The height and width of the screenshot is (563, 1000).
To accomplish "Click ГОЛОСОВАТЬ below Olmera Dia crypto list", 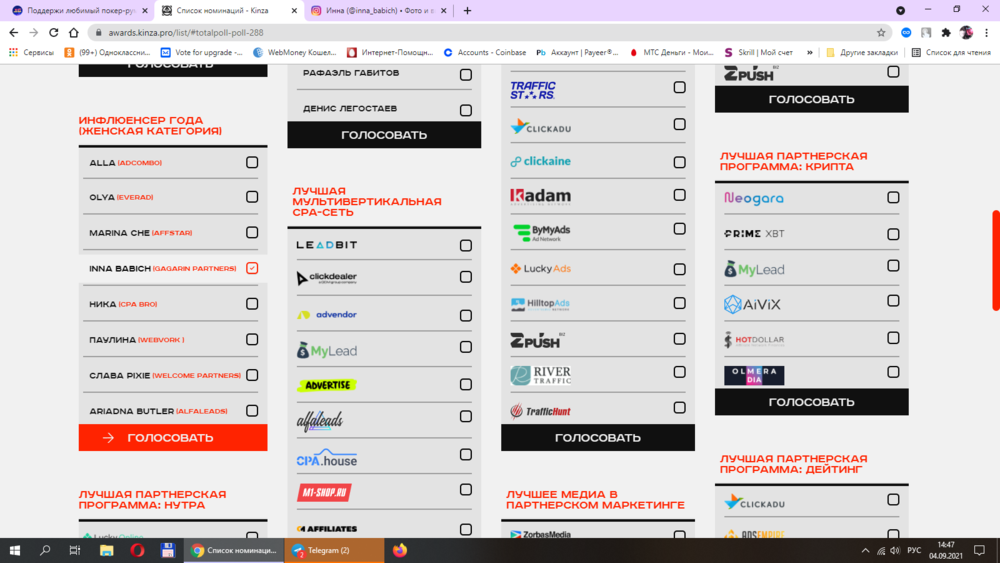I will [811, 402].
